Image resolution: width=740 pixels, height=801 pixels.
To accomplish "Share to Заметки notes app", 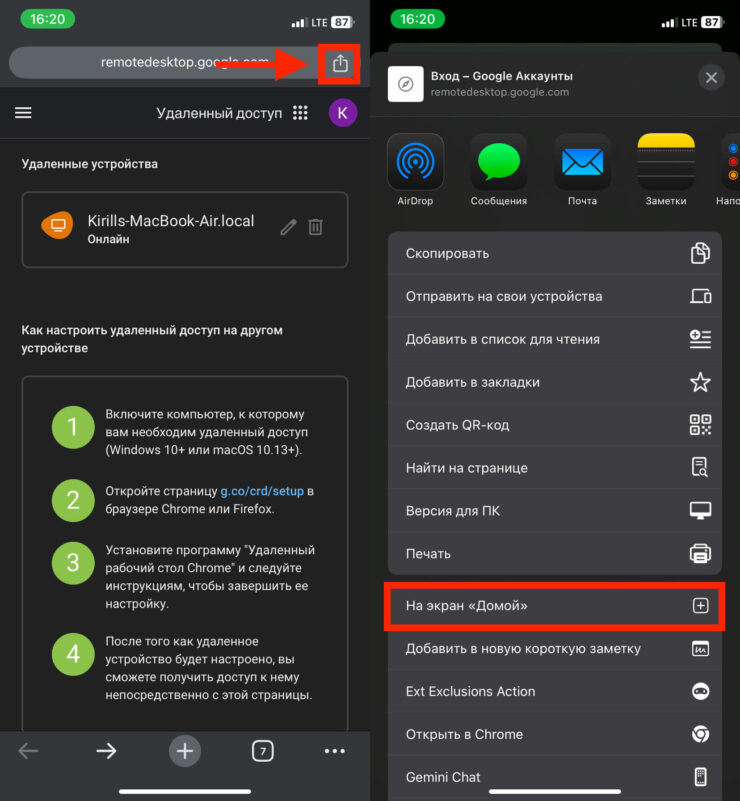I will pos(665,161).
